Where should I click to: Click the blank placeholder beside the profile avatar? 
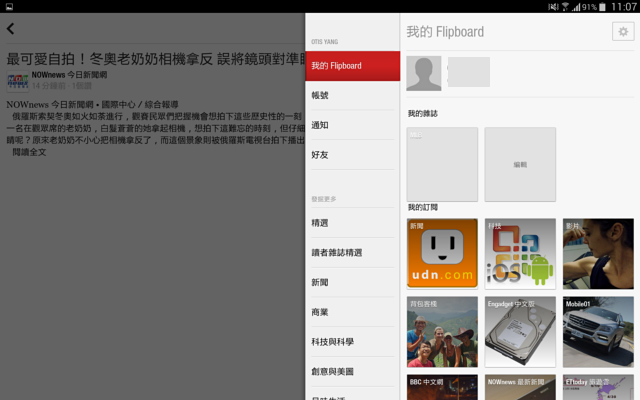pyautogui.click(x=469, y=72)
